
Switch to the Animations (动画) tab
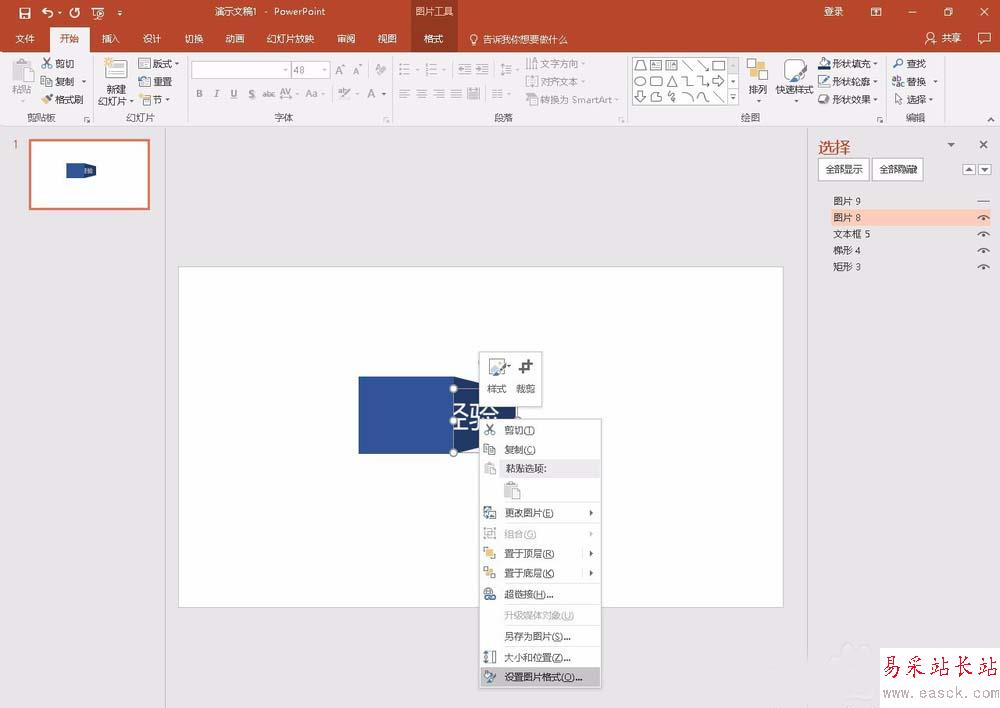click(235, 38)
